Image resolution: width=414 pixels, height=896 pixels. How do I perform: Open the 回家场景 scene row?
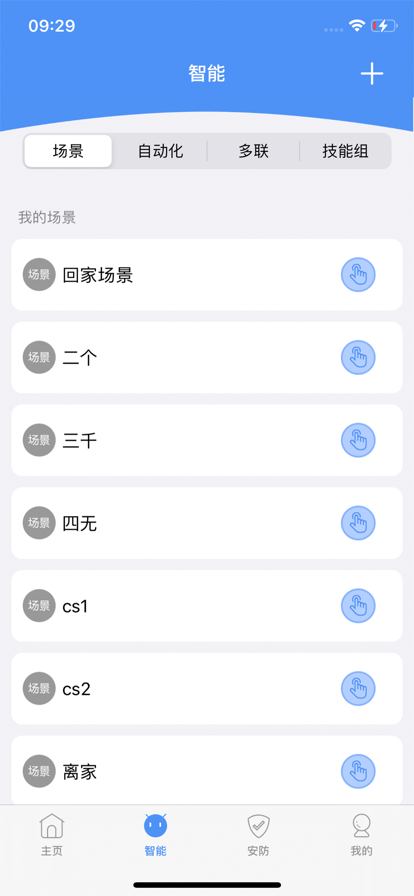tap(207, 275)
